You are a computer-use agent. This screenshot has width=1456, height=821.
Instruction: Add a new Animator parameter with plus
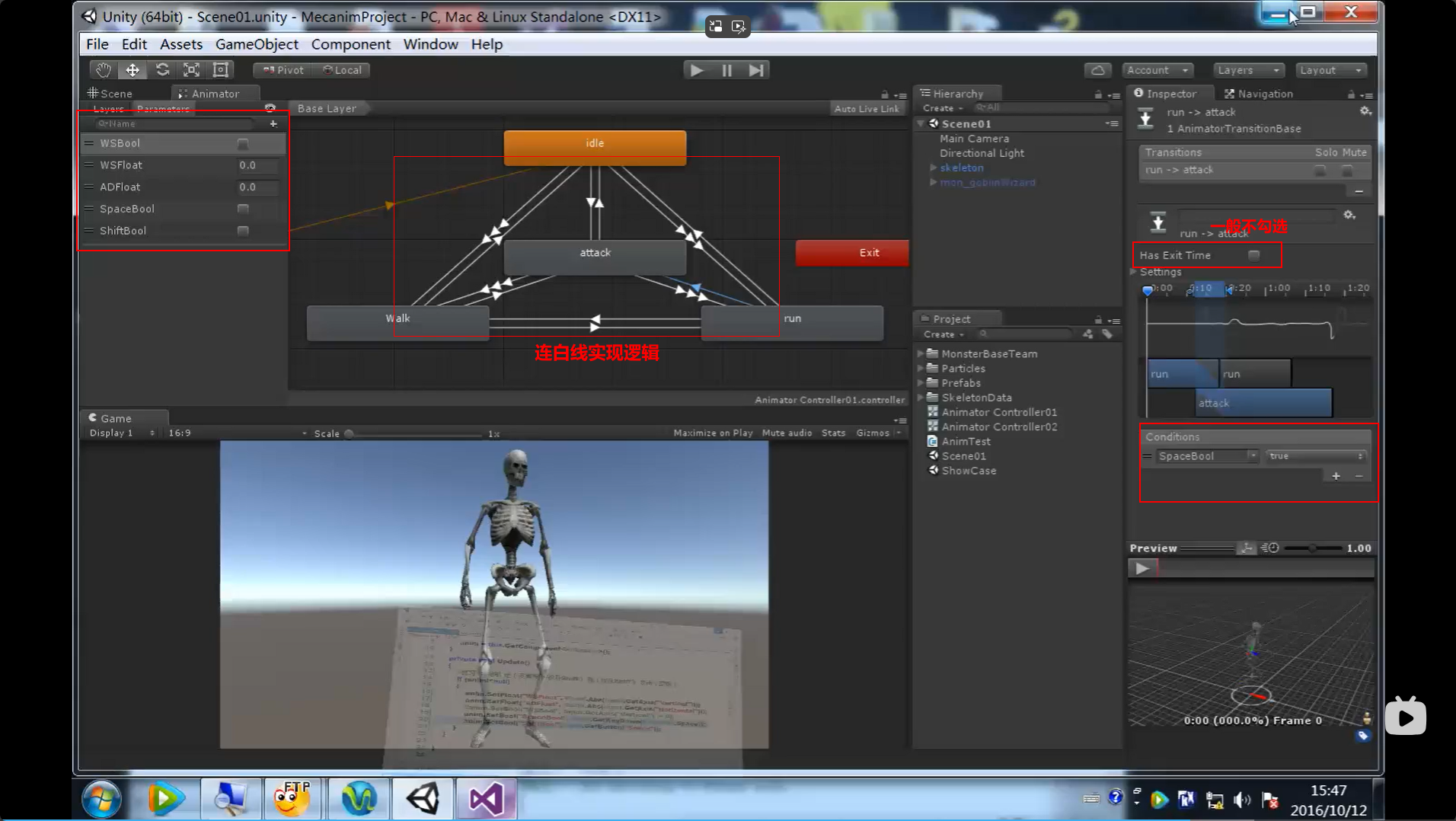click(273, 123)
